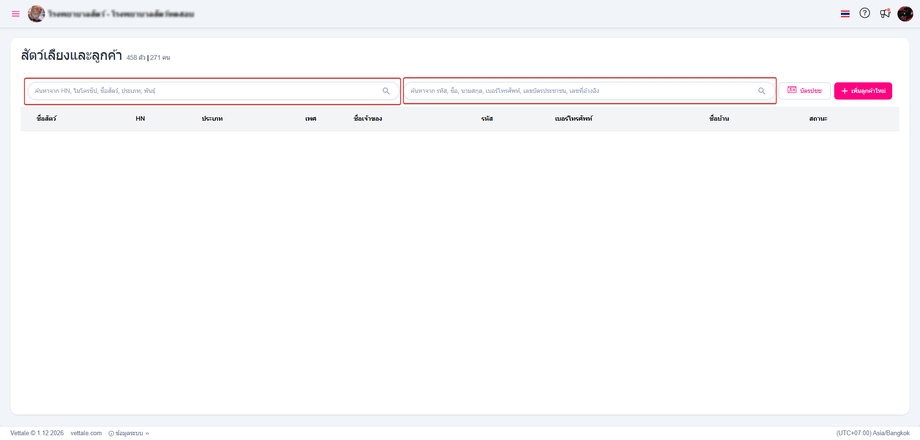This screenshot has height=440, width=920.
Task: Focus the customer search field (code, name, phone)
Action: click(590, 91)
